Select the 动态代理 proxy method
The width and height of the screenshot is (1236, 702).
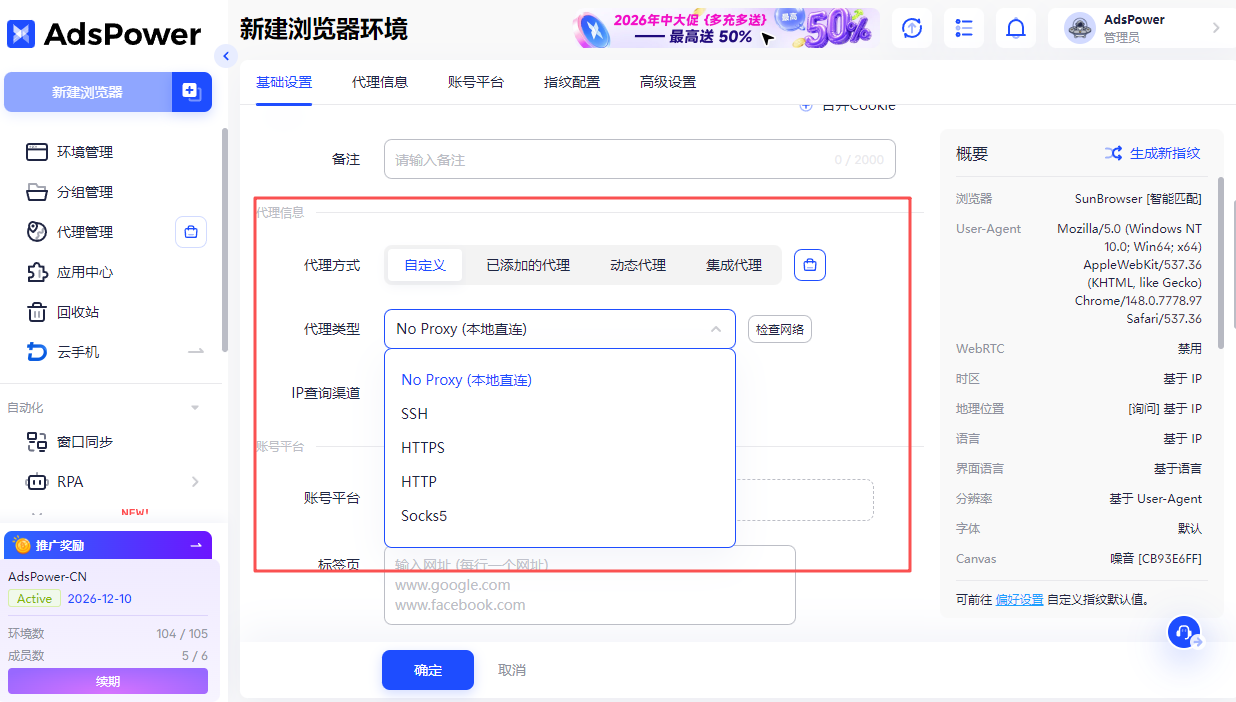pos(638,265)
